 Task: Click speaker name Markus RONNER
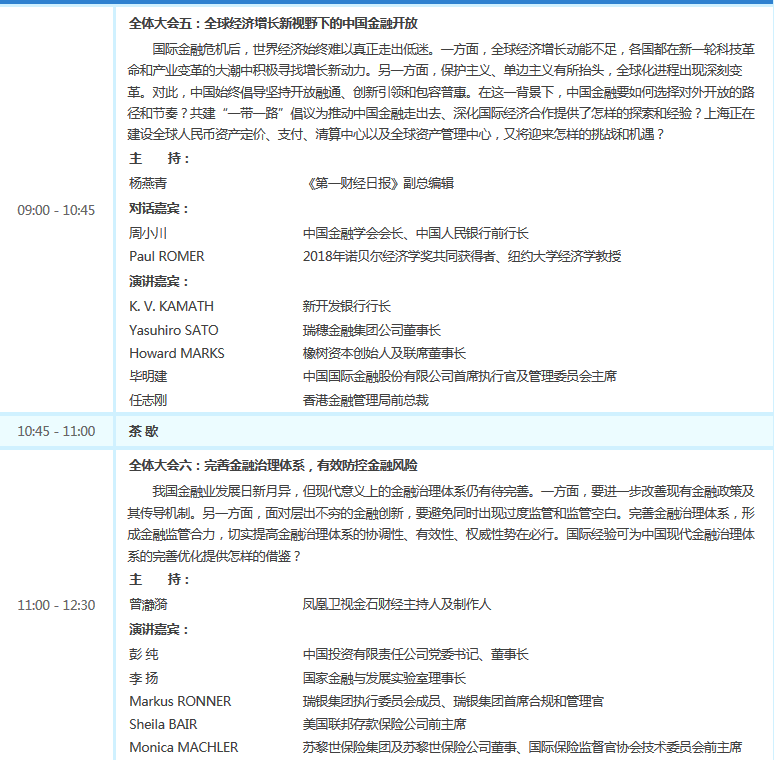pyautogui.click(x=180, y=701)
